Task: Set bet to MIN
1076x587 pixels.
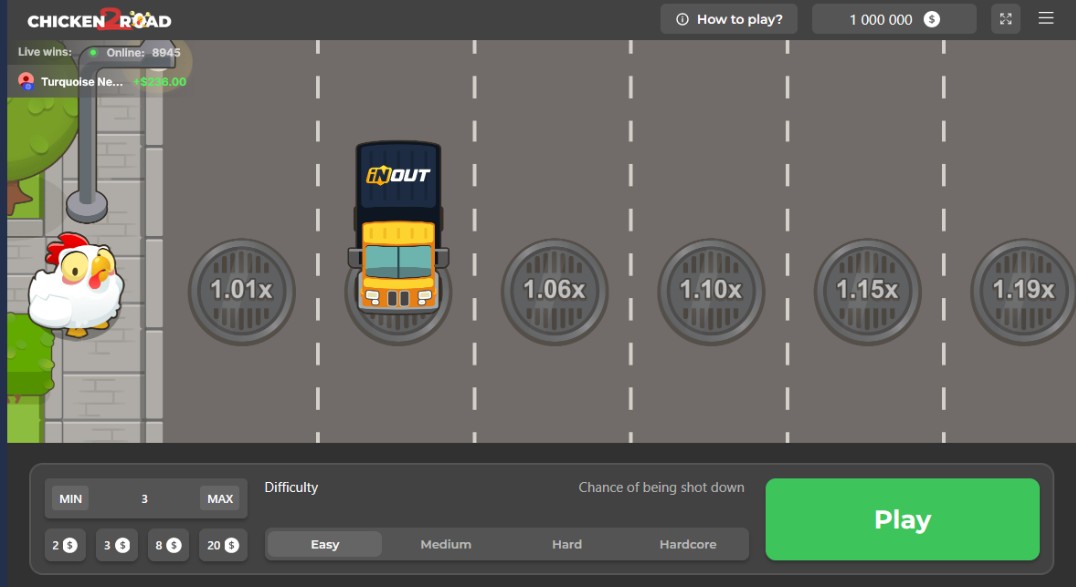Action: point(70,498)
